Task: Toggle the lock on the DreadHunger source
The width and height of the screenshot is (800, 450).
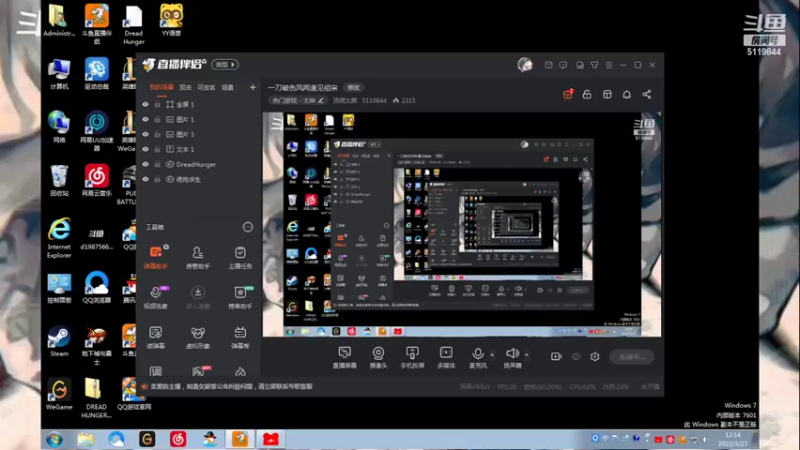Action: (158, 164)
